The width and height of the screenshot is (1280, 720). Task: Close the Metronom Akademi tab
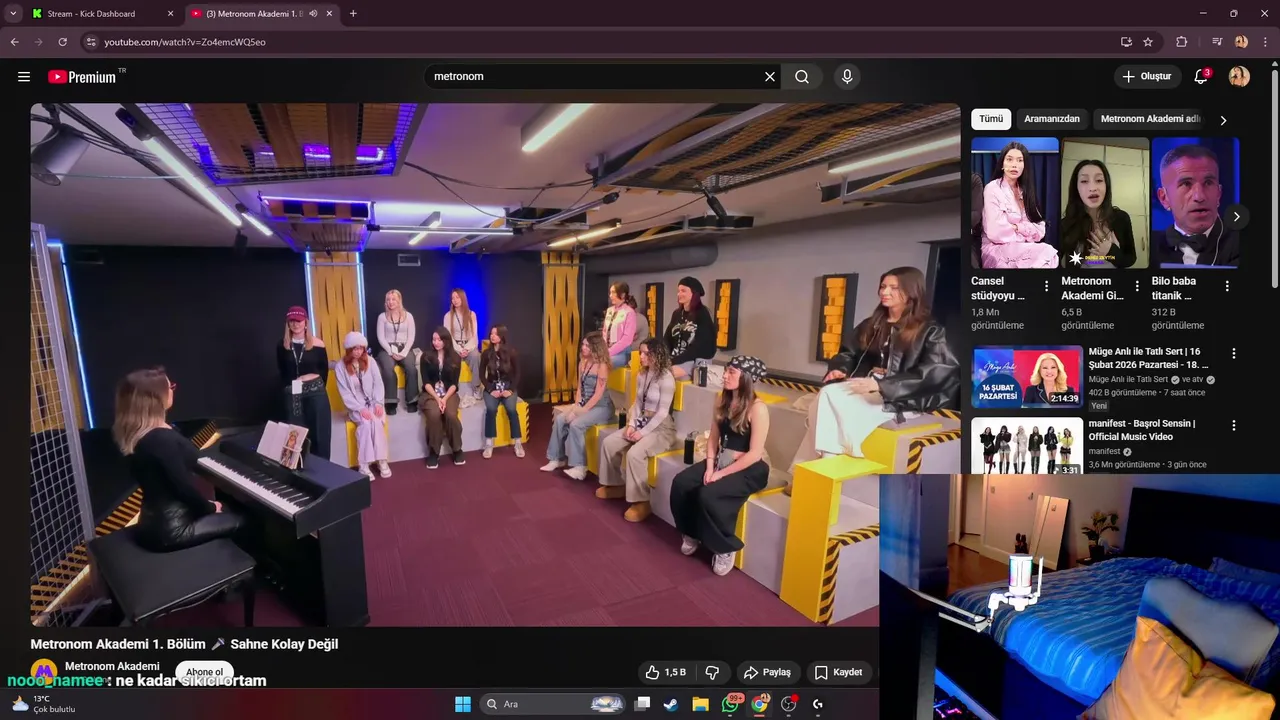[329, 14]
